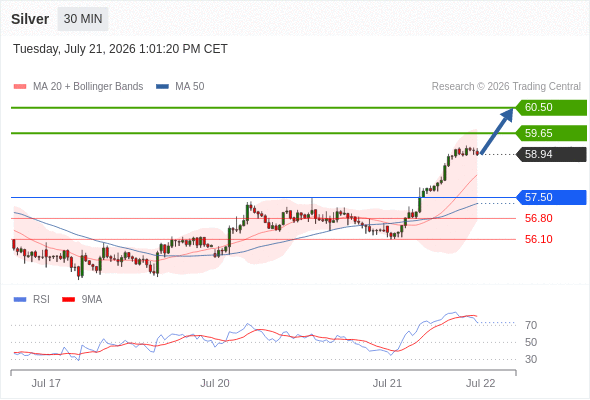Select the chart timestamp 'Tuesday, July 21, 2026 1:01:20 PM CET'
The width and height of the screenshot is (590, 400).
tap(120, 49)
